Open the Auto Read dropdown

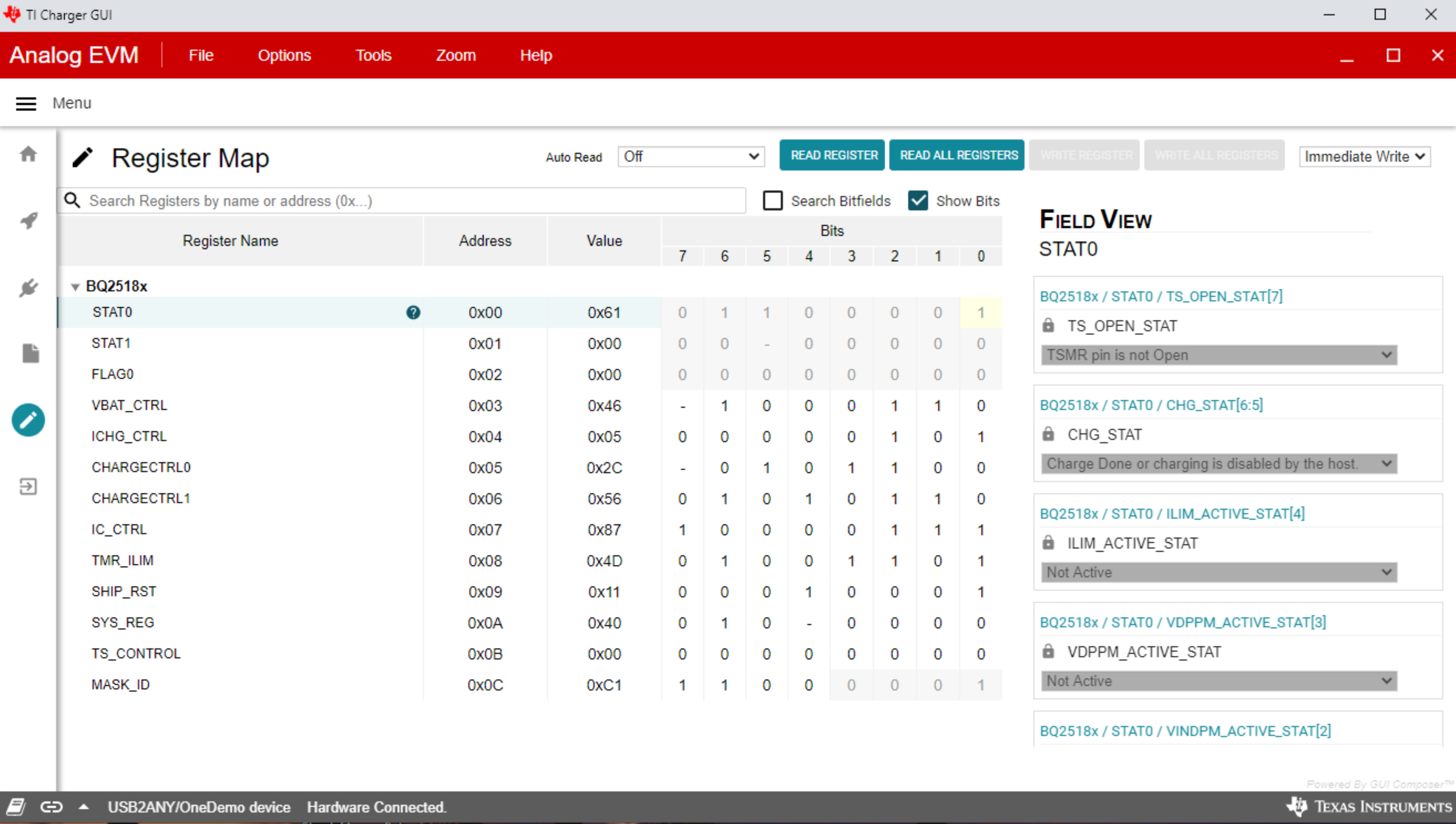691,157
